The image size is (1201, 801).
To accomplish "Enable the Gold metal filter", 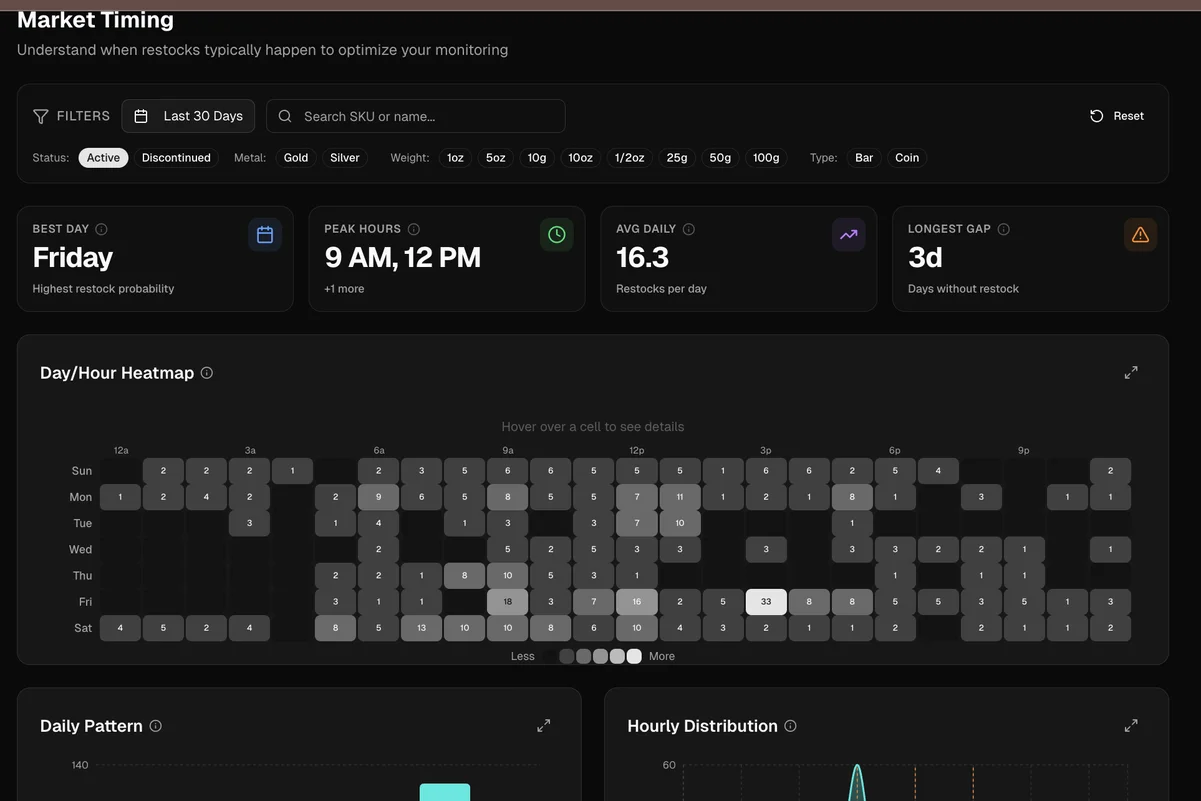I will (296, 158).
